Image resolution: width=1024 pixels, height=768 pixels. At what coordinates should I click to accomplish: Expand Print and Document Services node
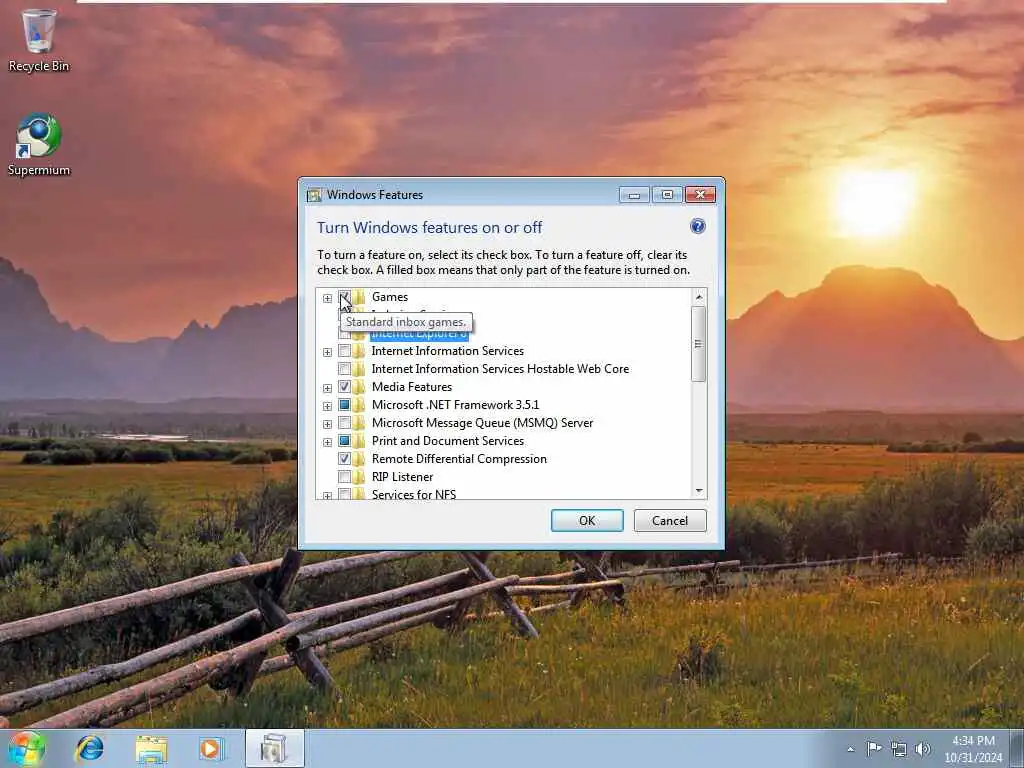pyautogui.click(x=327, y=442)
